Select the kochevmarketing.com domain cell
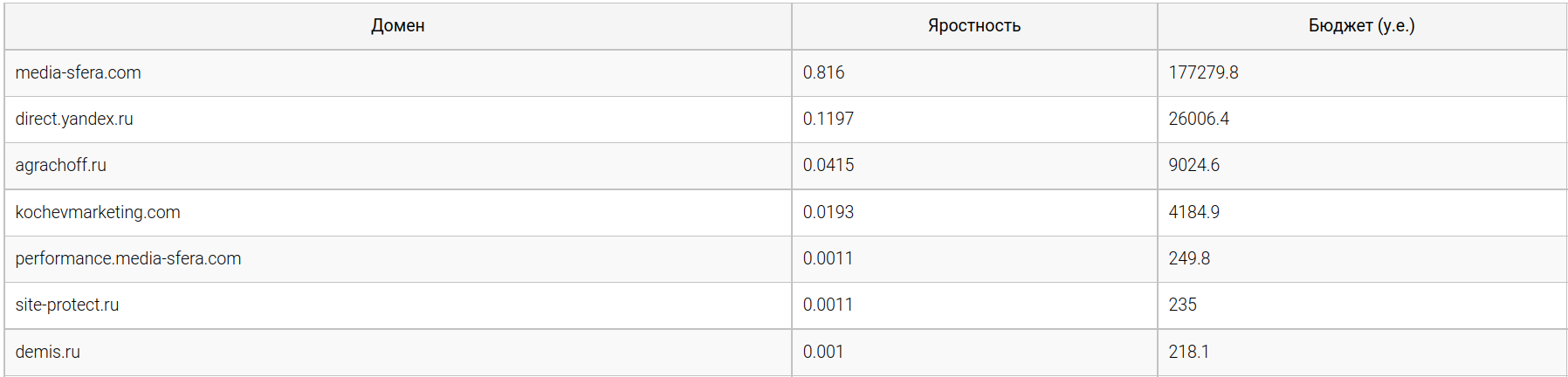The image size is (1568, 377). (98, 212)
